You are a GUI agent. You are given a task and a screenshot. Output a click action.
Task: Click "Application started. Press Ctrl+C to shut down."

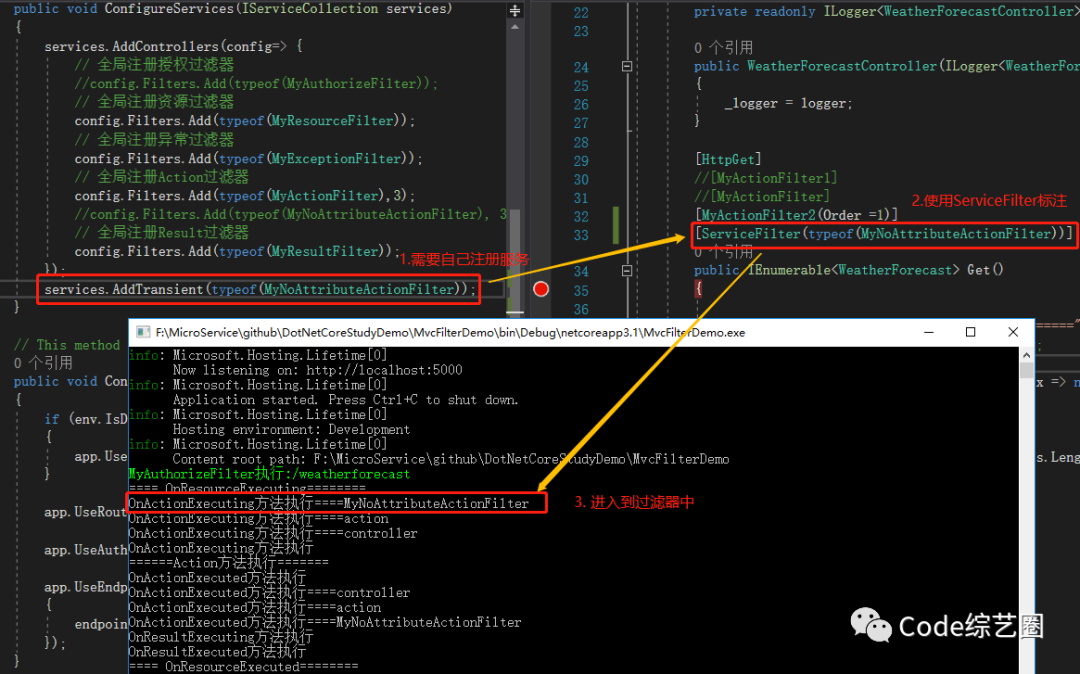346,400
